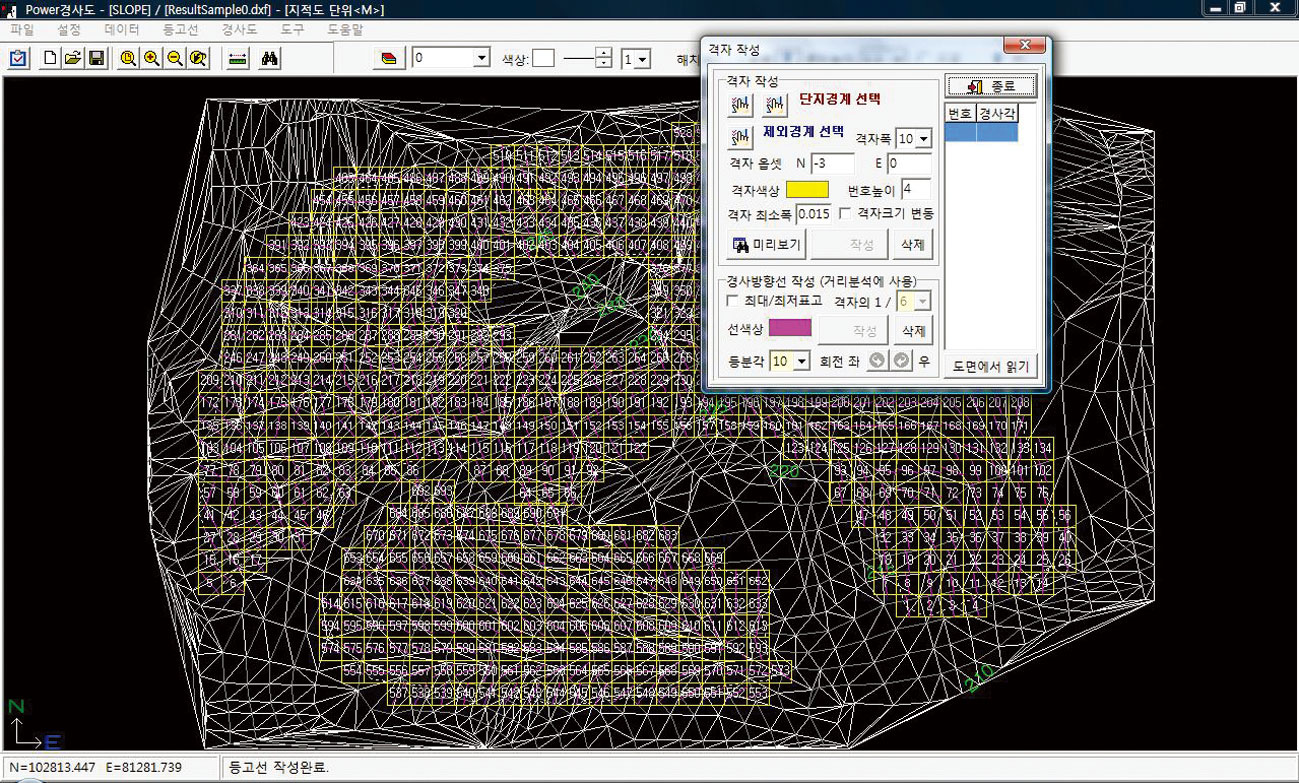Click the 종료 exit button
The width and height of the screenshot is (1299, 783).
point(991,86)
